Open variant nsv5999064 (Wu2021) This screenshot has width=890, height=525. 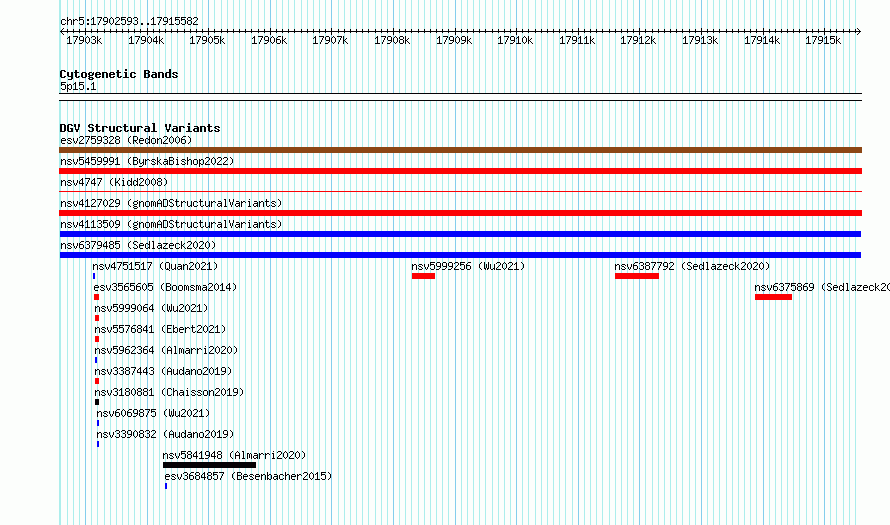[x=151, y=308]
